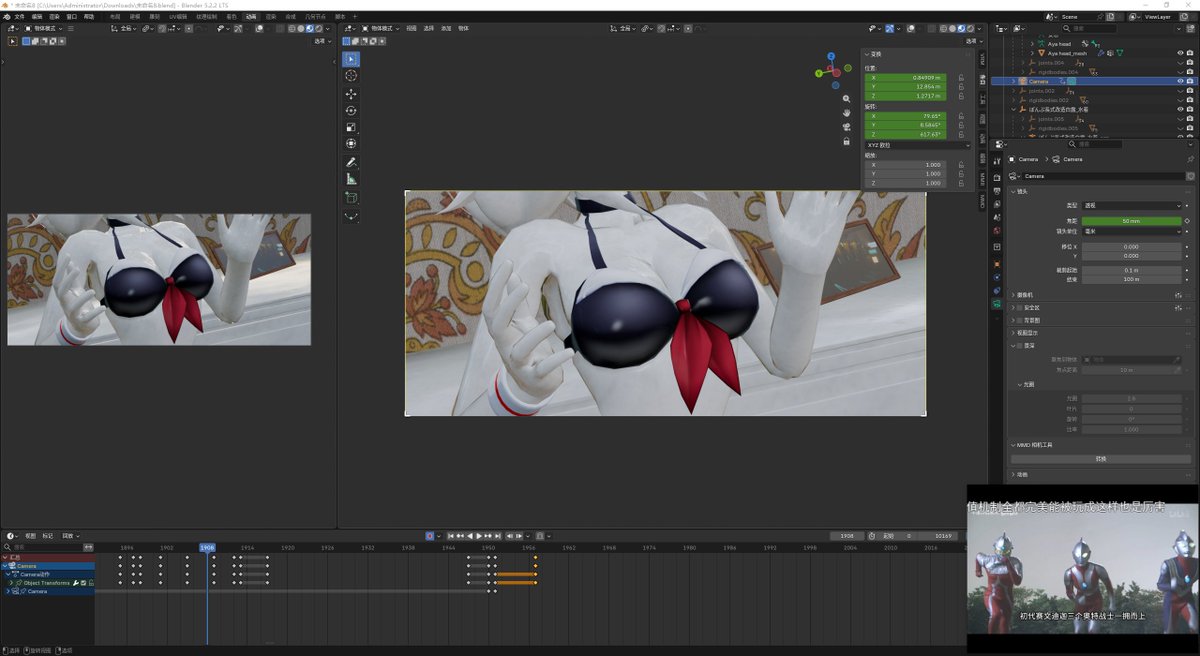Viewport: 1200px width, 656px height.
Task: Pick the Annotate pencil tool
Action: point(351,162)
